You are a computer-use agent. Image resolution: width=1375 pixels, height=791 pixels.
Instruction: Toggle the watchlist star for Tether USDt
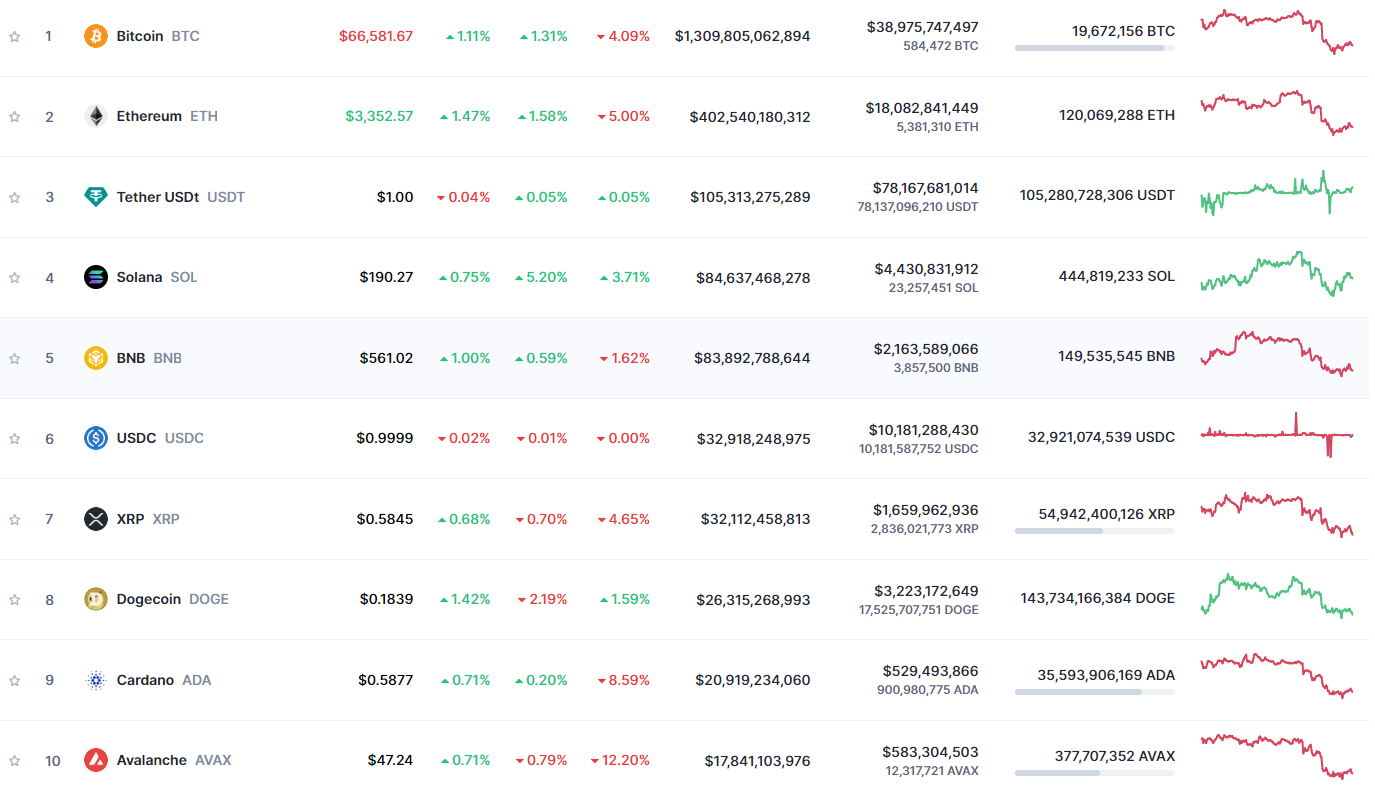[14, 197]
